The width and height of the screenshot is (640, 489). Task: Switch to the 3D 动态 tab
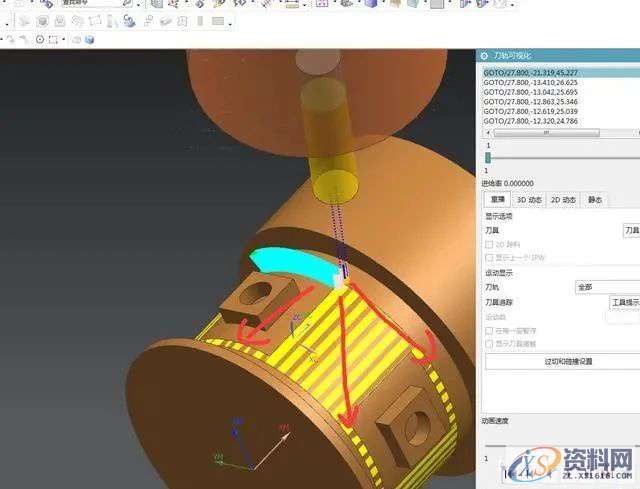pyautogui.click(x=529, y=200)
